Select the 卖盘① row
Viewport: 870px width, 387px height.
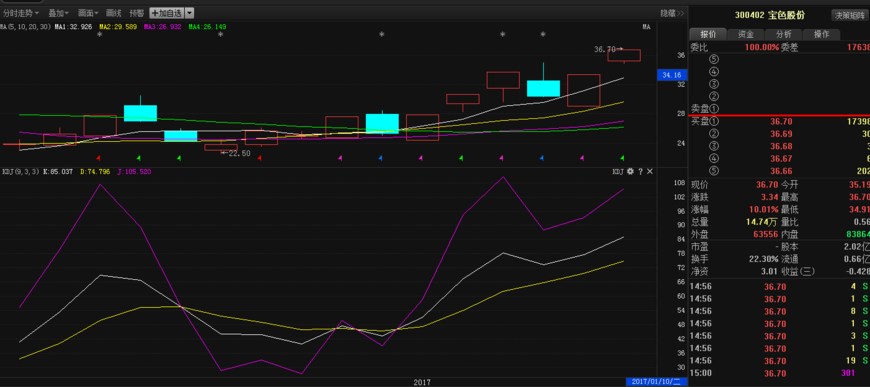[x=779, y=108]
